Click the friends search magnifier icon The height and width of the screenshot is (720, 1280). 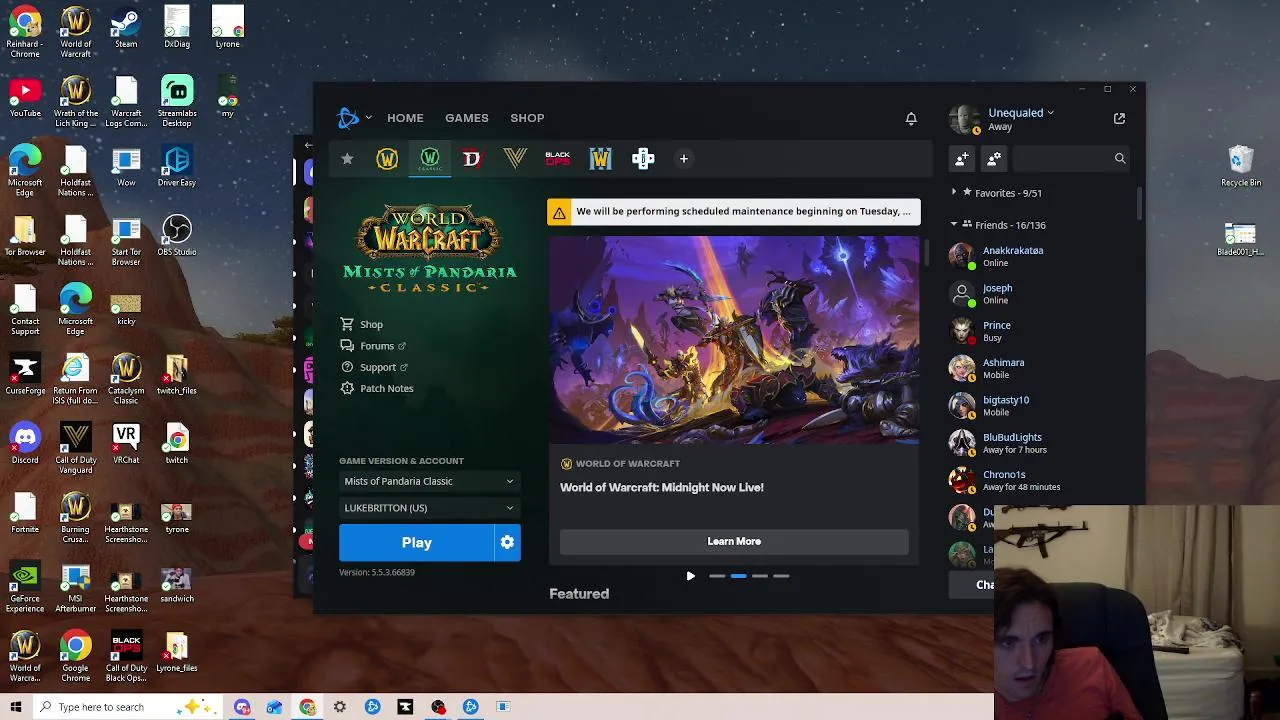(1120, 158)
